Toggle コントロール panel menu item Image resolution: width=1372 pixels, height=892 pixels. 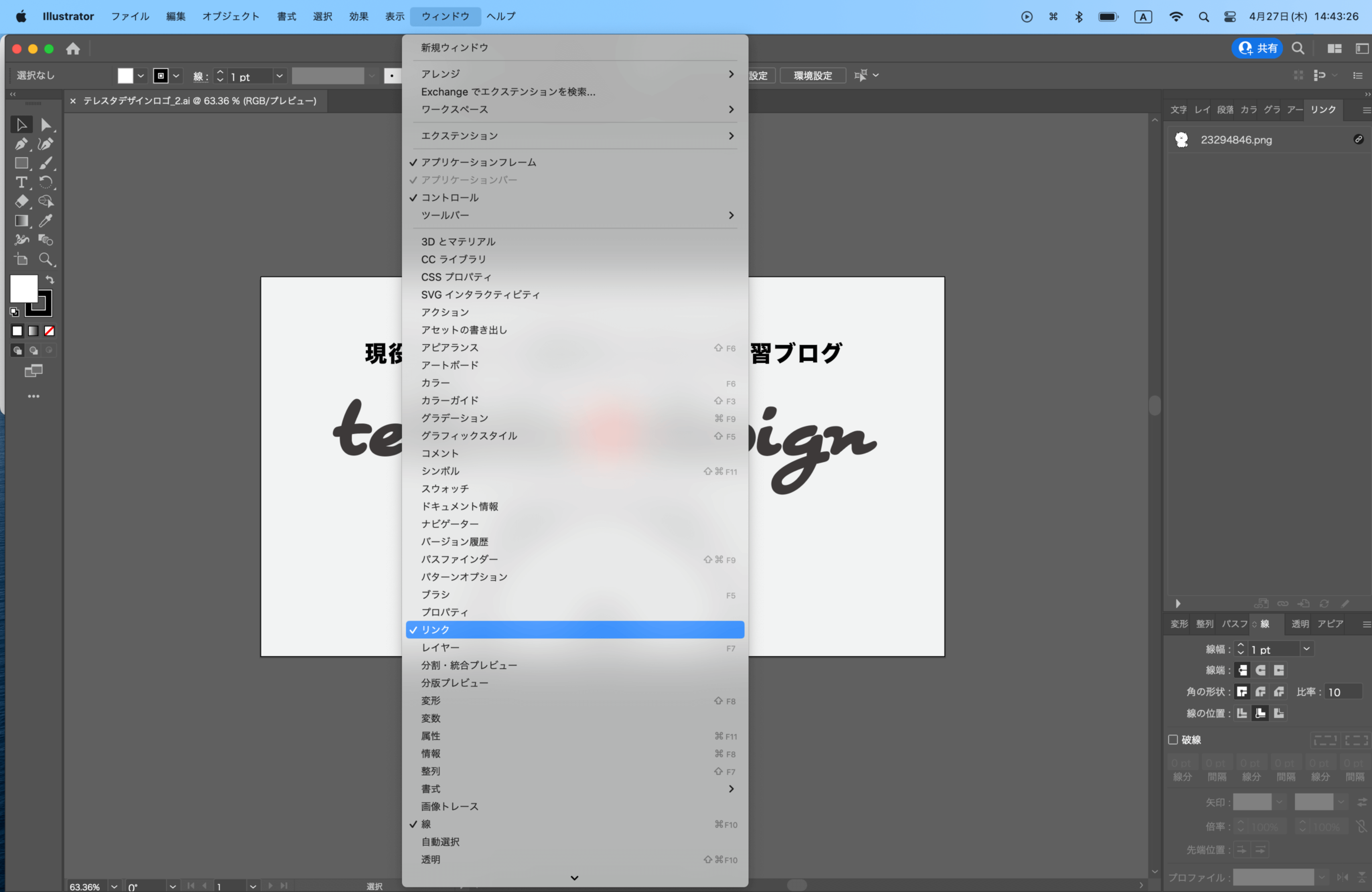pyautogui.click(x=450, y=198)
